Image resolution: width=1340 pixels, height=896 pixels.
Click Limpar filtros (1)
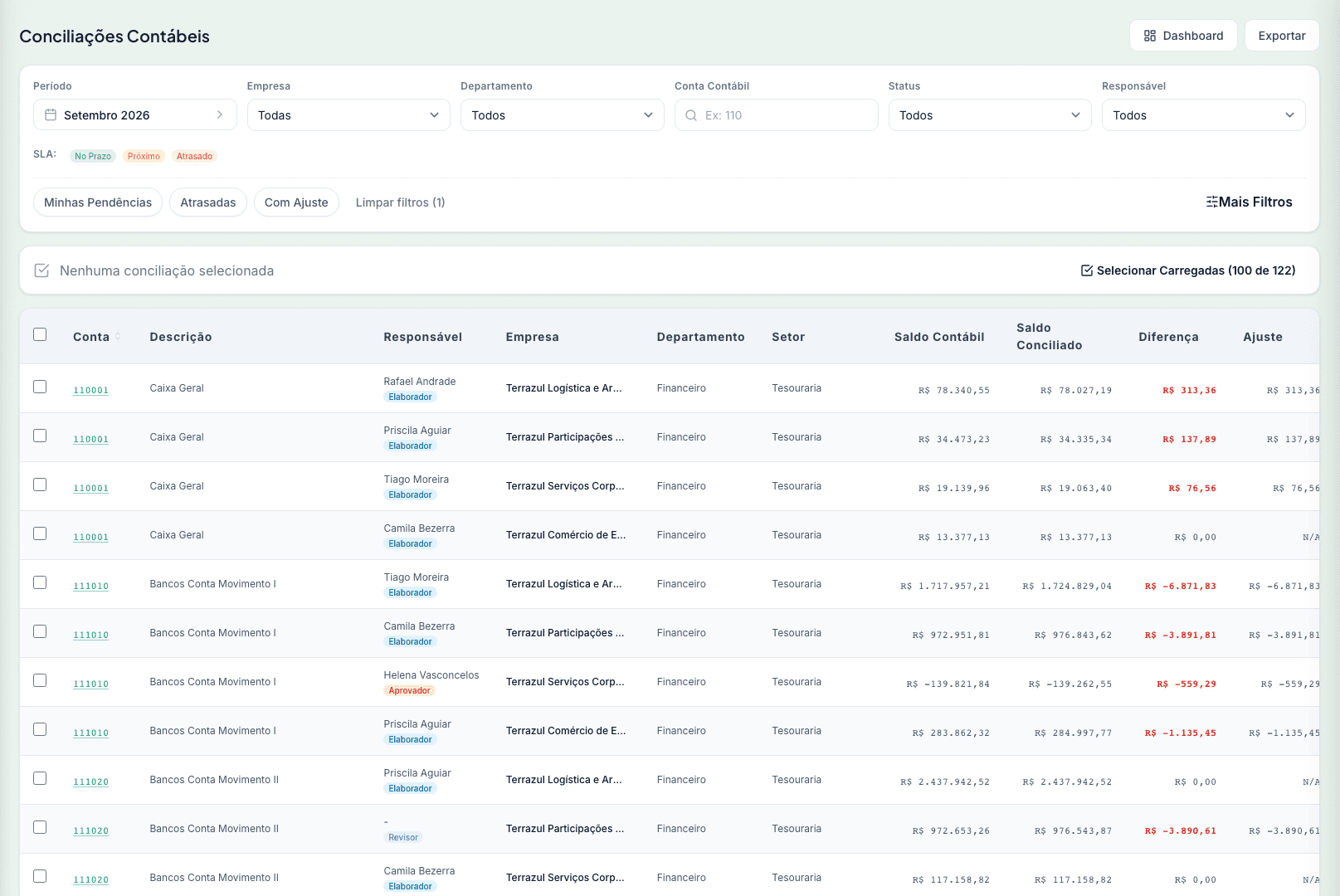(401, 202)
